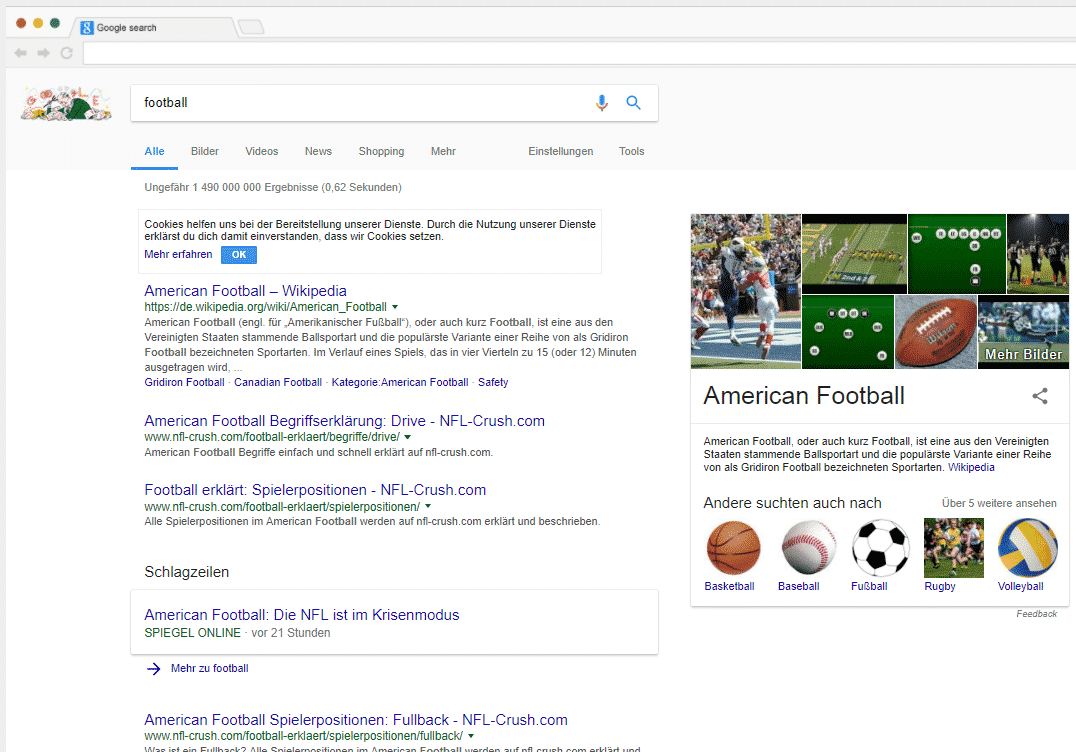This screenshot has width=1076, height=752.
Task: Reload the page with the refresh icon
Action: (x=67, y=53)
